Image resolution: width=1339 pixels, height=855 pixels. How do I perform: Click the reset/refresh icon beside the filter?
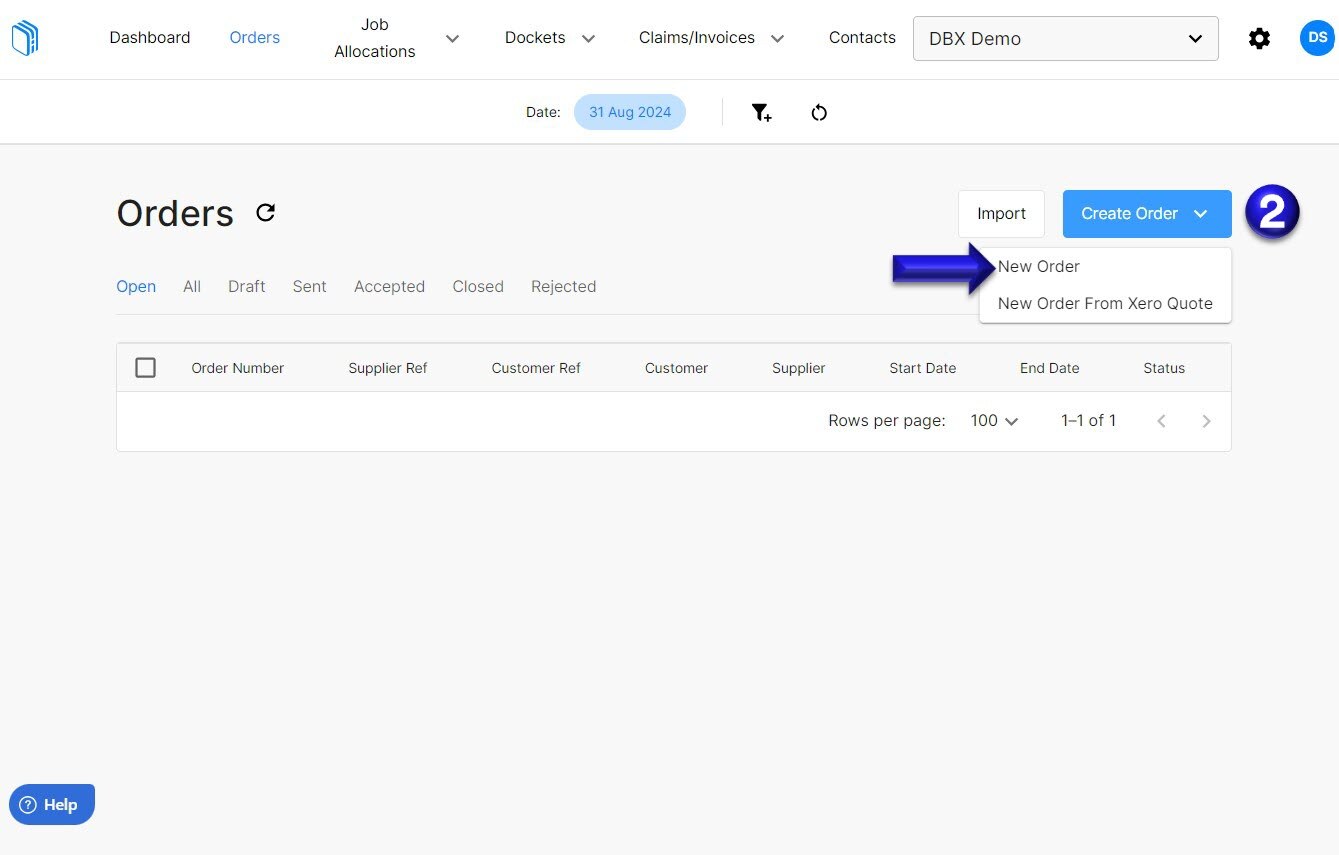point(819,112)
